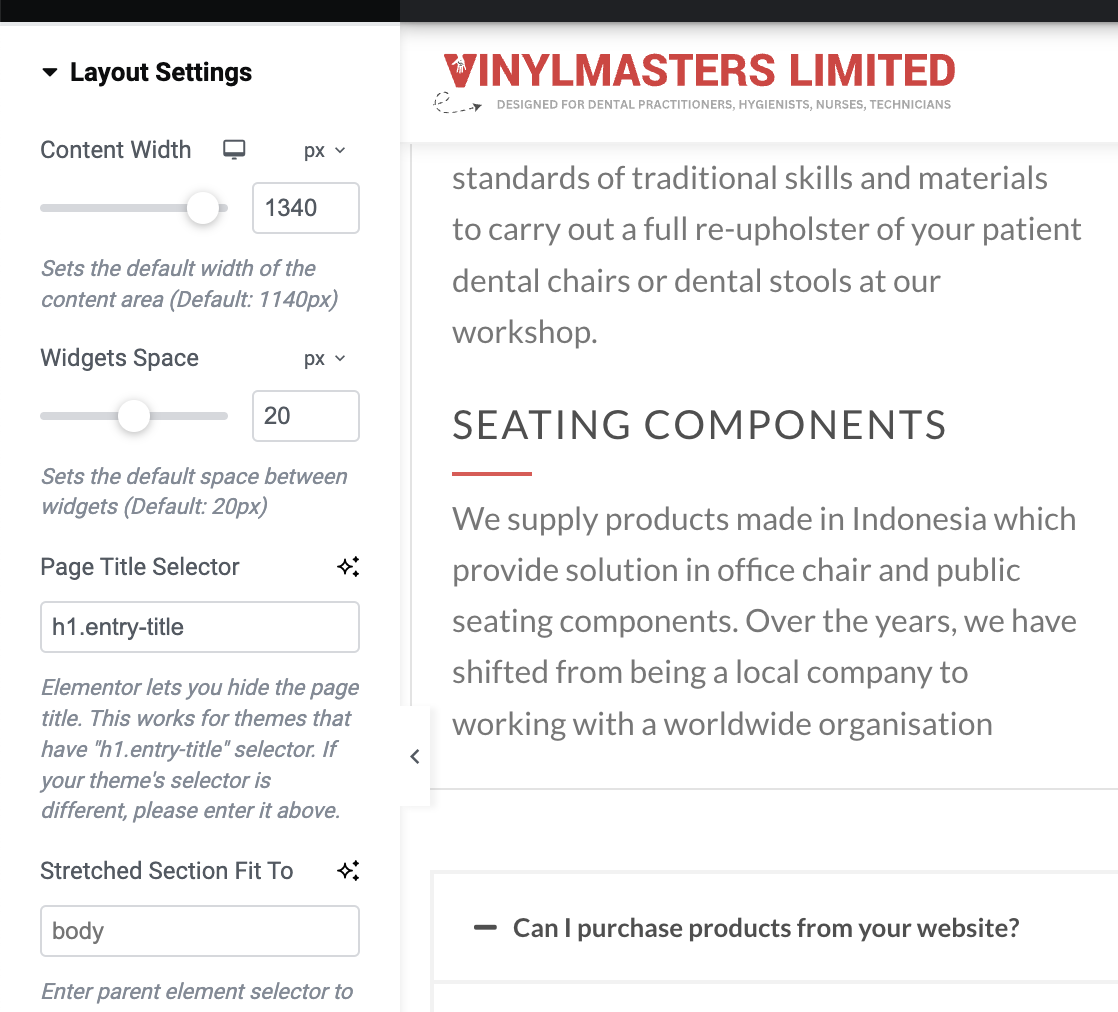The width and height of the screenshot is (1118, 1012).
Task: Click the Indonesia seating products paragraph
Action: [763, 621]
